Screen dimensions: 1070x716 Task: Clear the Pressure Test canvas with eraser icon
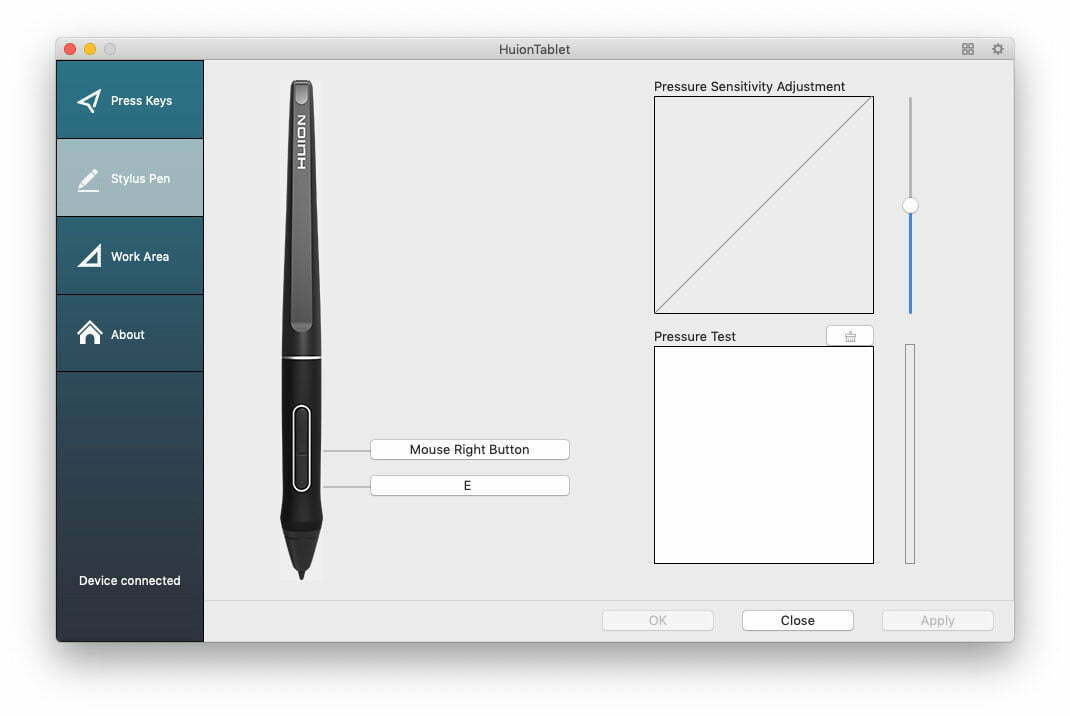[850, 336]
